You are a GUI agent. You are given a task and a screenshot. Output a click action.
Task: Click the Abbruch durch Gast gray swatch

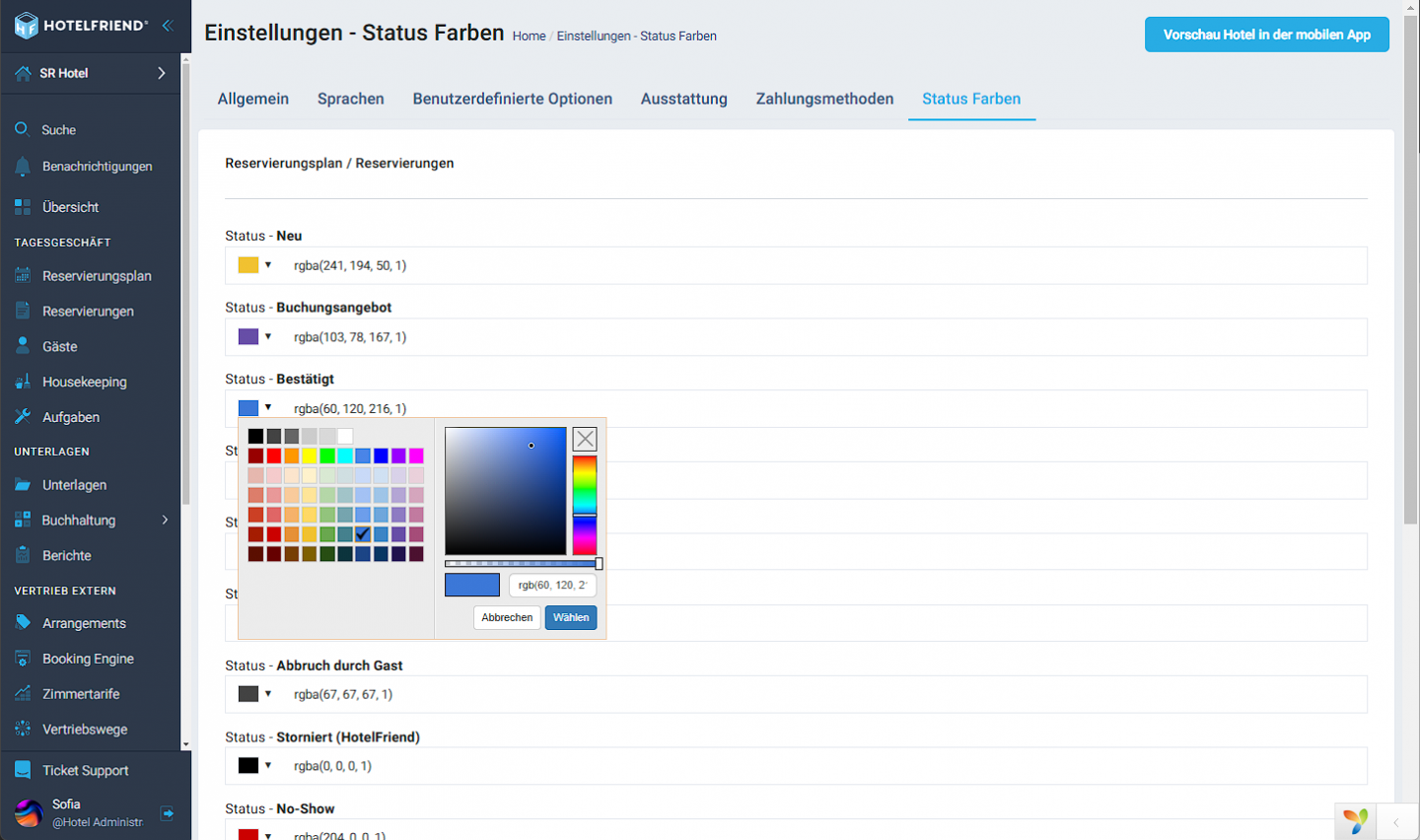(248, 694)
